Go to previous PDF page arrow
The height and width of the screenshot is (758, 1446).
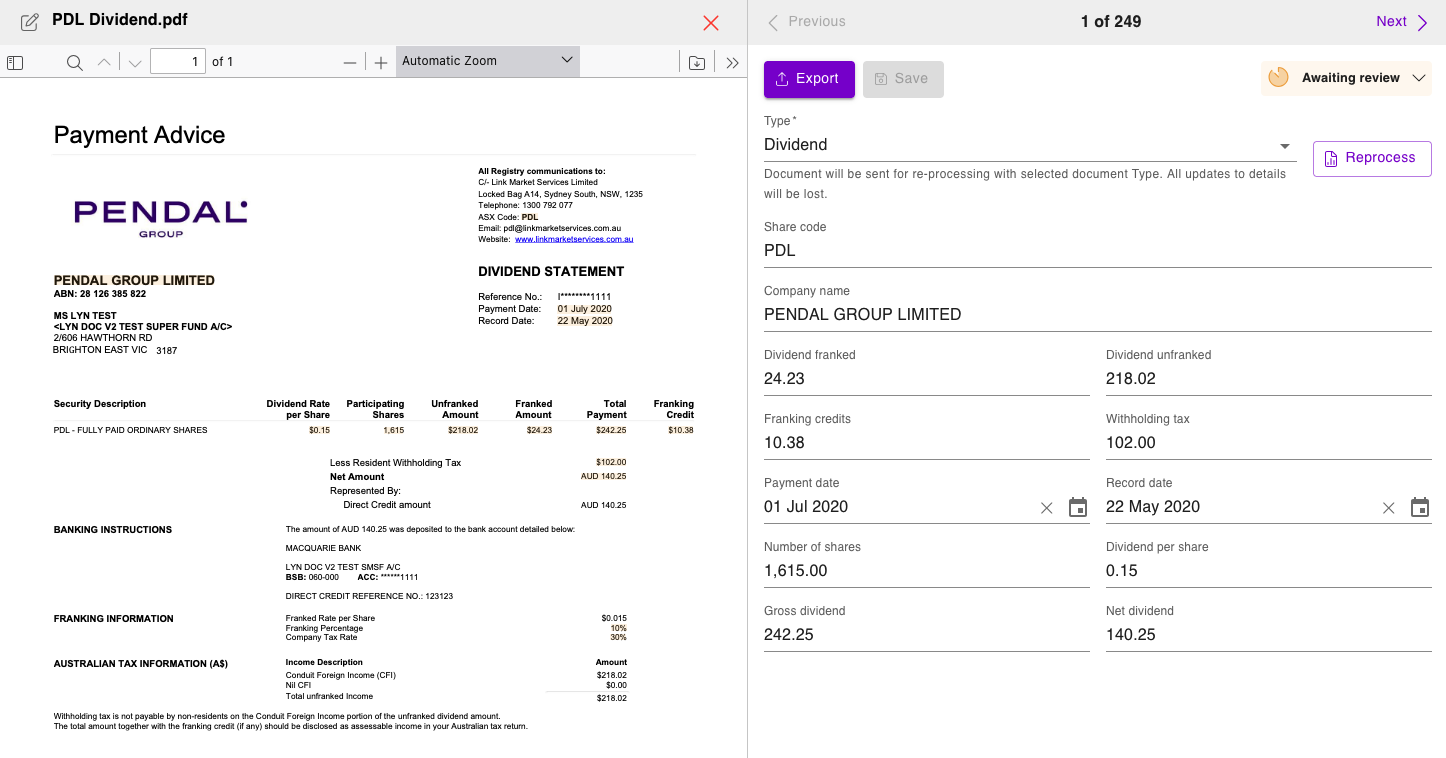tap(104, 62)
